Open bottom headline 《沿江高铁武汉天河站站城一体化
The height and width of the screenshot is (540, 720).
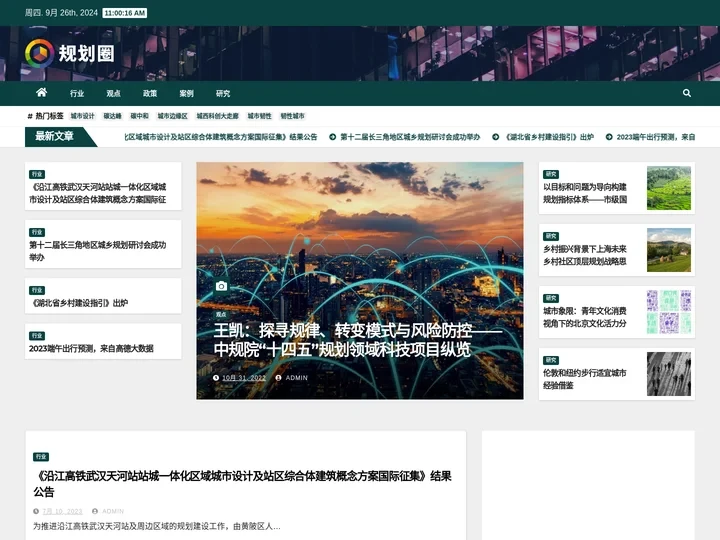point(242,484)
